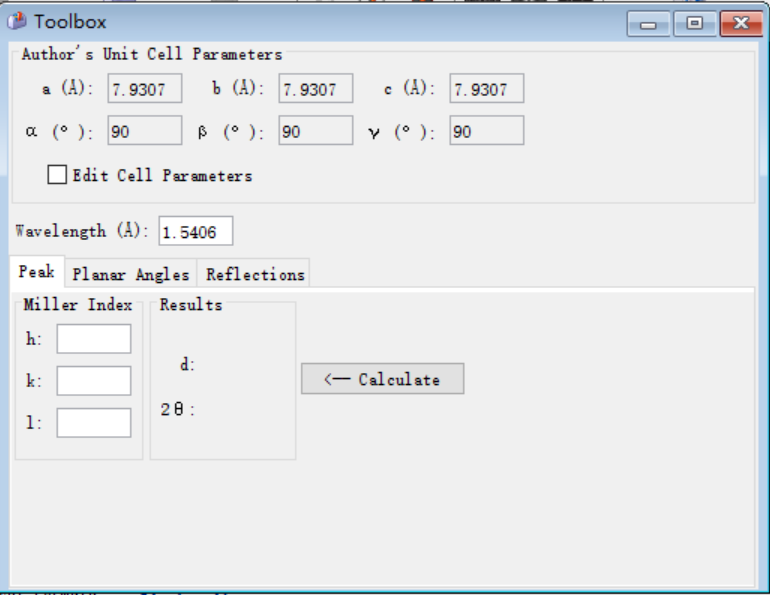770x595 pixels.
Task: Switch to the Planar Angles tab
Action: (x=131, y=274)
